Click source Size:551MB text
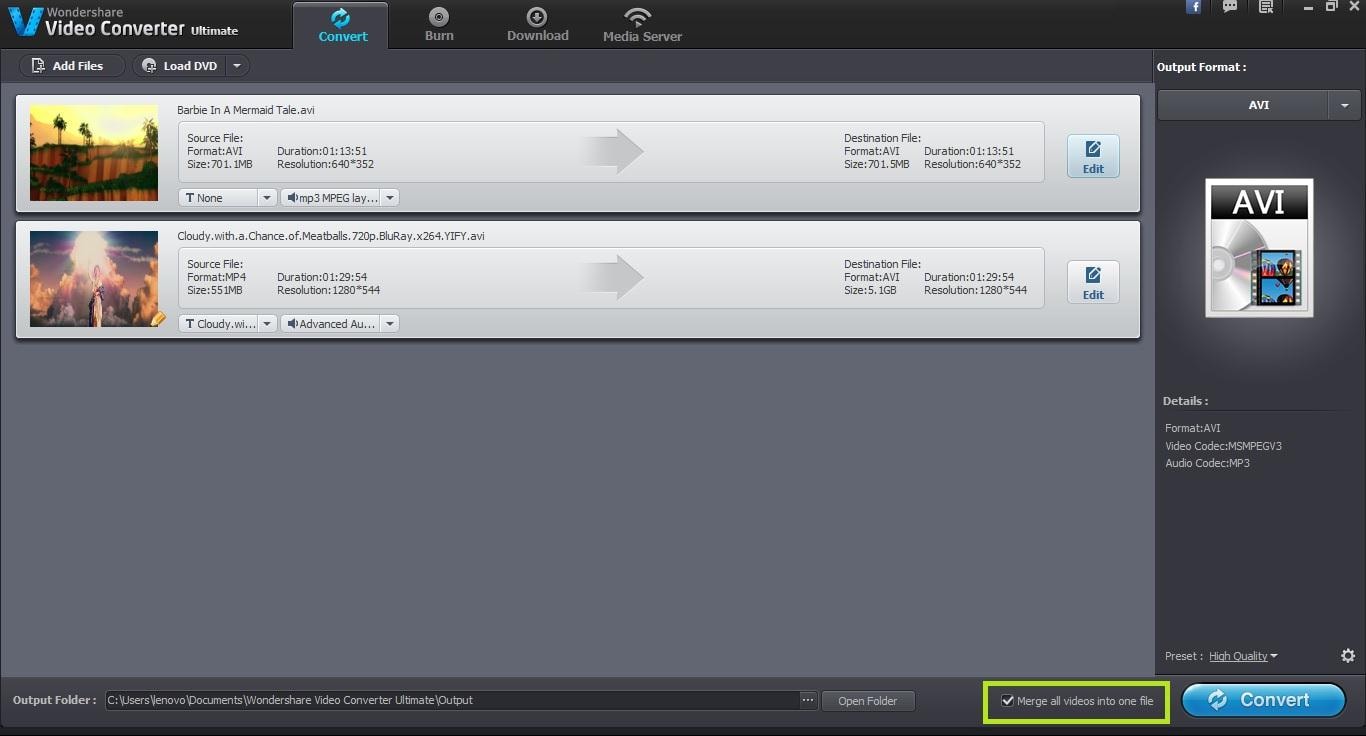This screenshot has height=736, width=1366. (x=217, y=290)
